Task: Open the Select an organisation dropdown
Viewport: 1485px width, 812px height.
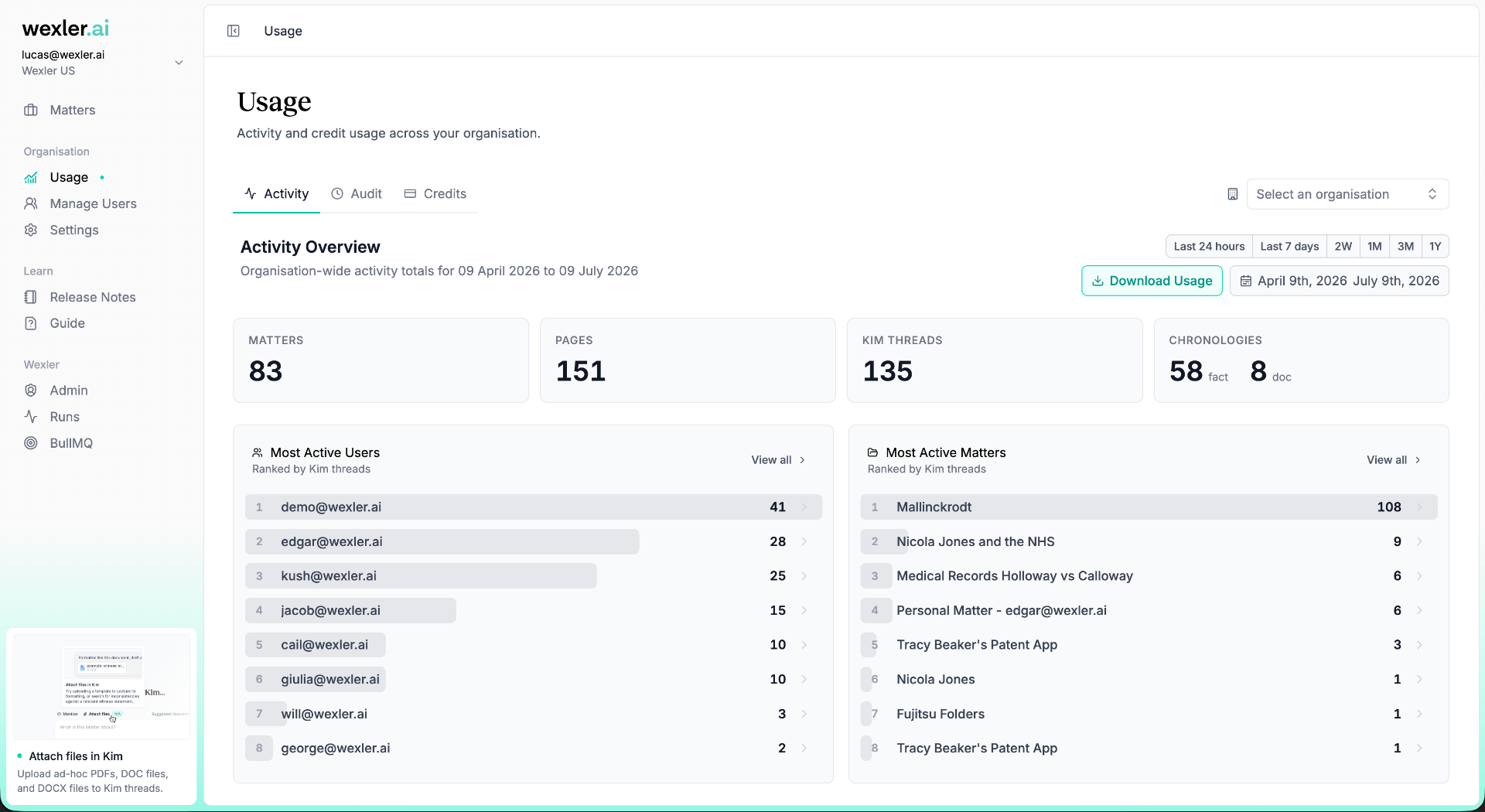Action: coord(1347,194)
